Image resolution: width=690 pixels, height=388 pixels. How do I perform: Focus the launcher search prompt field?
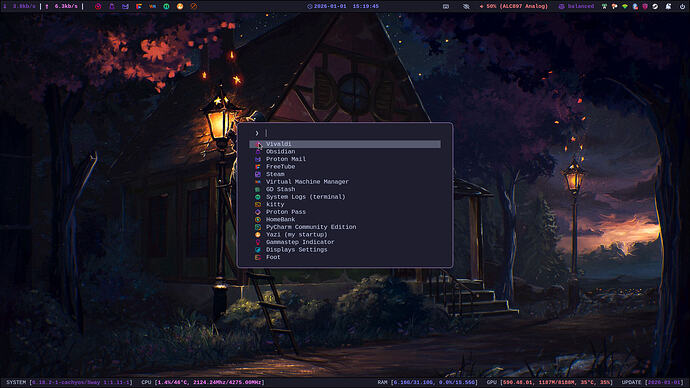tap(345, 133)
